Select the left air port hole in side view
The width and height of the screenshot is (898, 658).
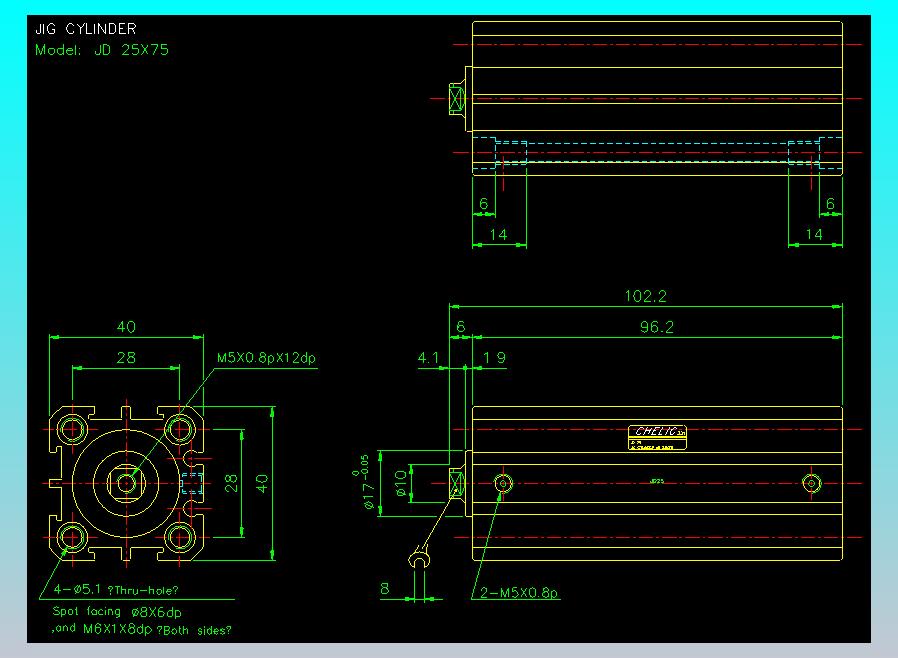(504, 484)
